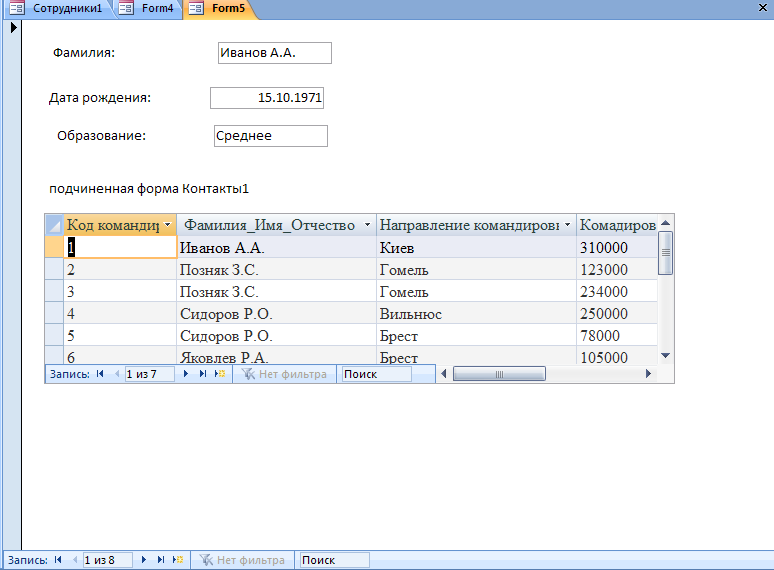Click subform record number box 1 из 7
This screenshot has width=774, height=570.
(x=150, y=374)
